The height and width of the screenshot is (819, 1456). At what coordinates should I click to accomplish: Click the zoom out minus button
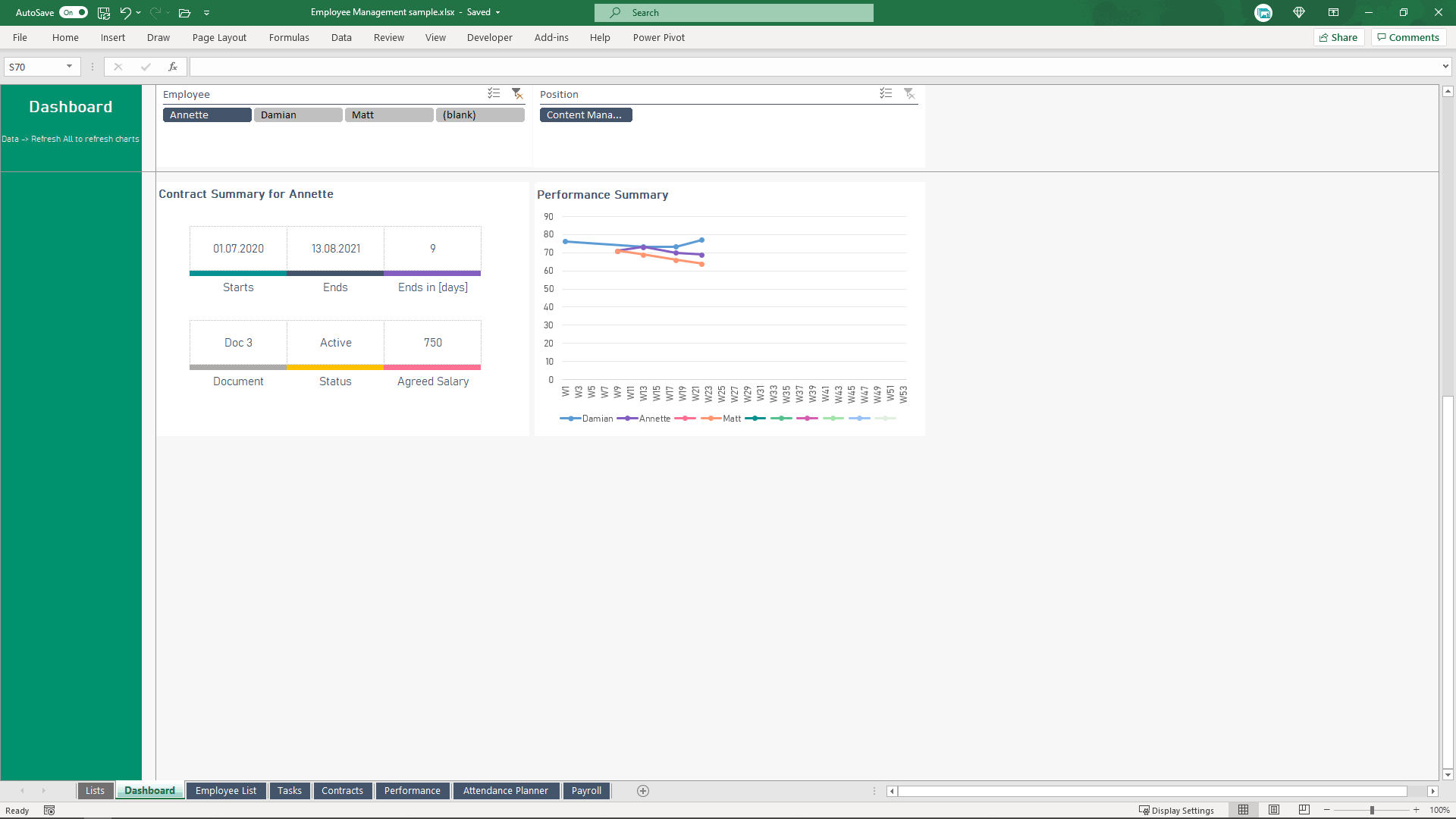(x=1327, y=810)
